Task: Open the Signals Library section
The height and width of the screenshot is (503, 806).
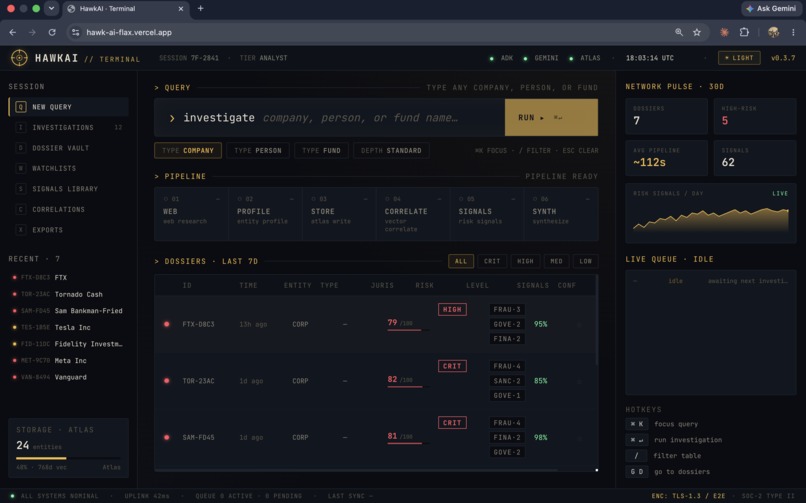Action: pyautogui.click(x=68, y=189)
